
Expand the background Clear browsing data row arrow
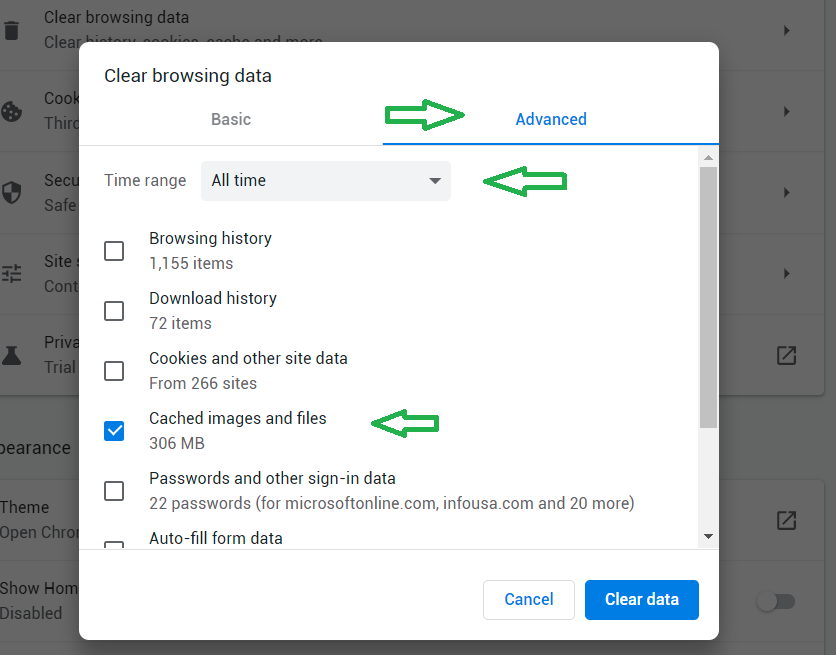coord(786,30)
